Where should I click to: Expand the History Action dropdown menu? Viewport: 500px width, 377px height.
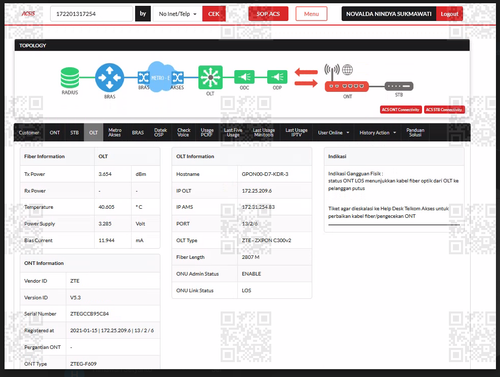click(x=378, y=133)
